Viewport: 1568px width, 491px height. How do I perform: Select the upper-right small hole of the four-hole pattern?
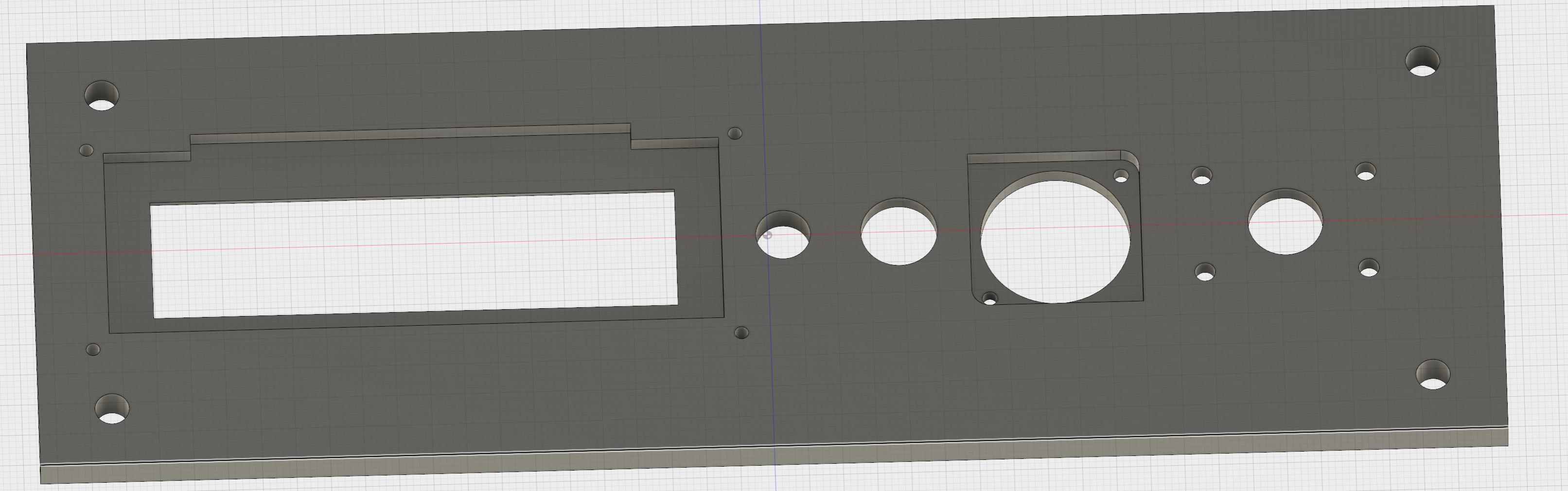pyautogui.click(x=1366, y=172)
